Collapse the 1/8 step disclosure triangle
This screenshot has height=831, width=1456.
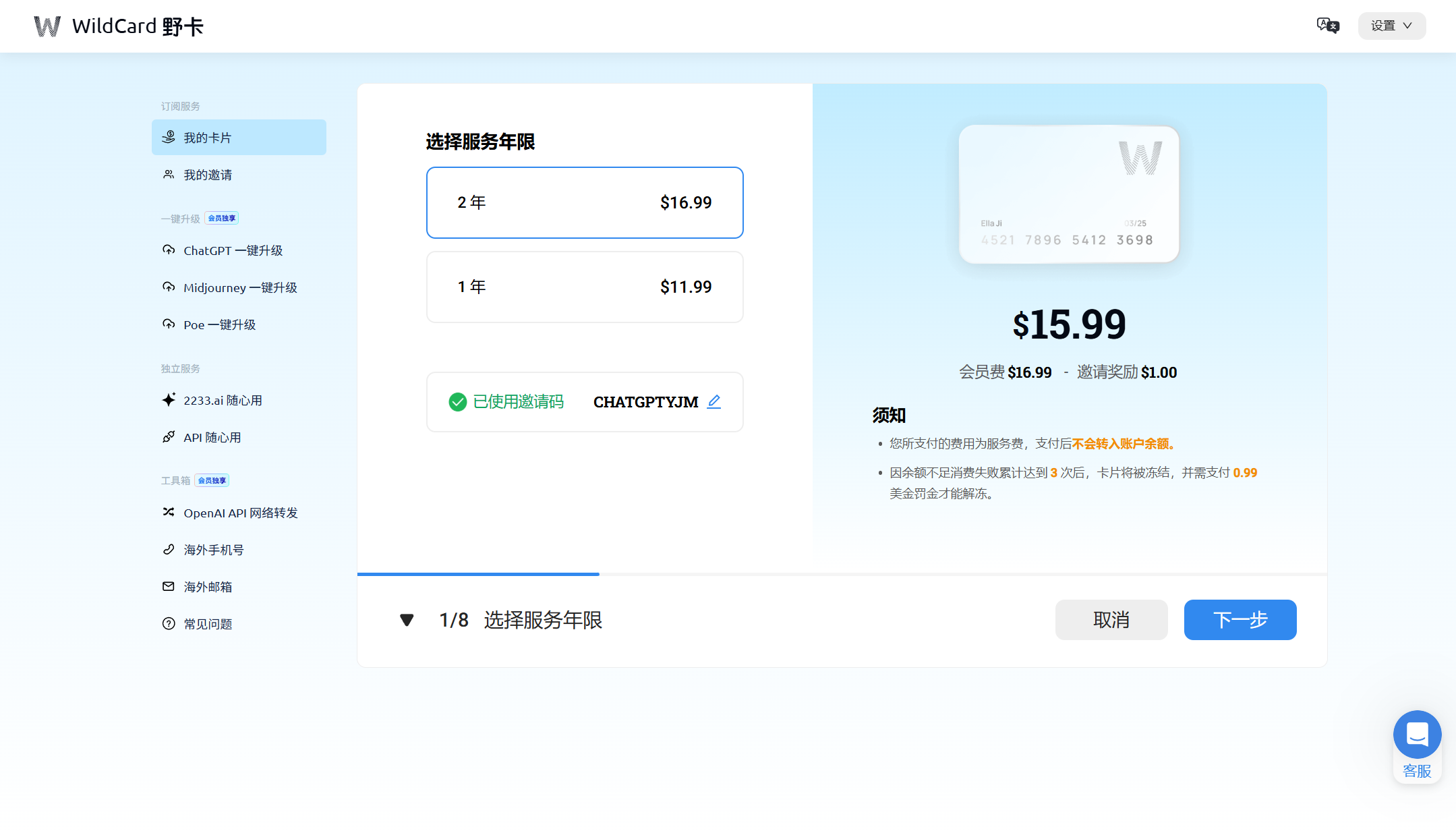(x=407, y=619)
